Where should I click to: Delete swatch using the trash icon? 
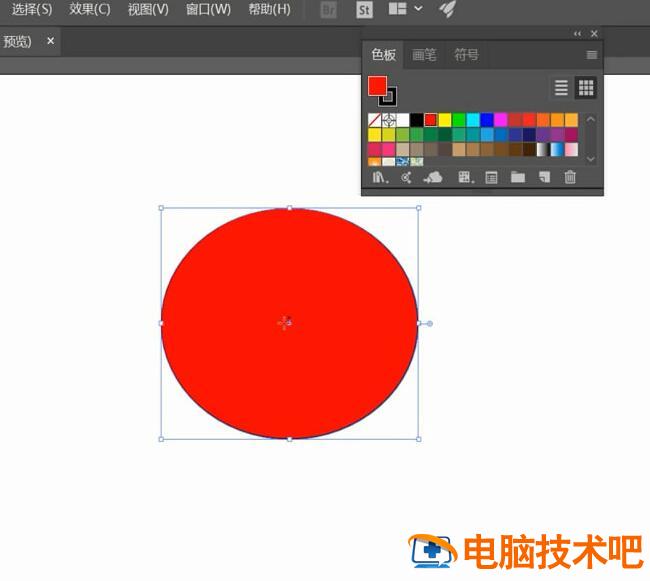(x=570, y=178)
